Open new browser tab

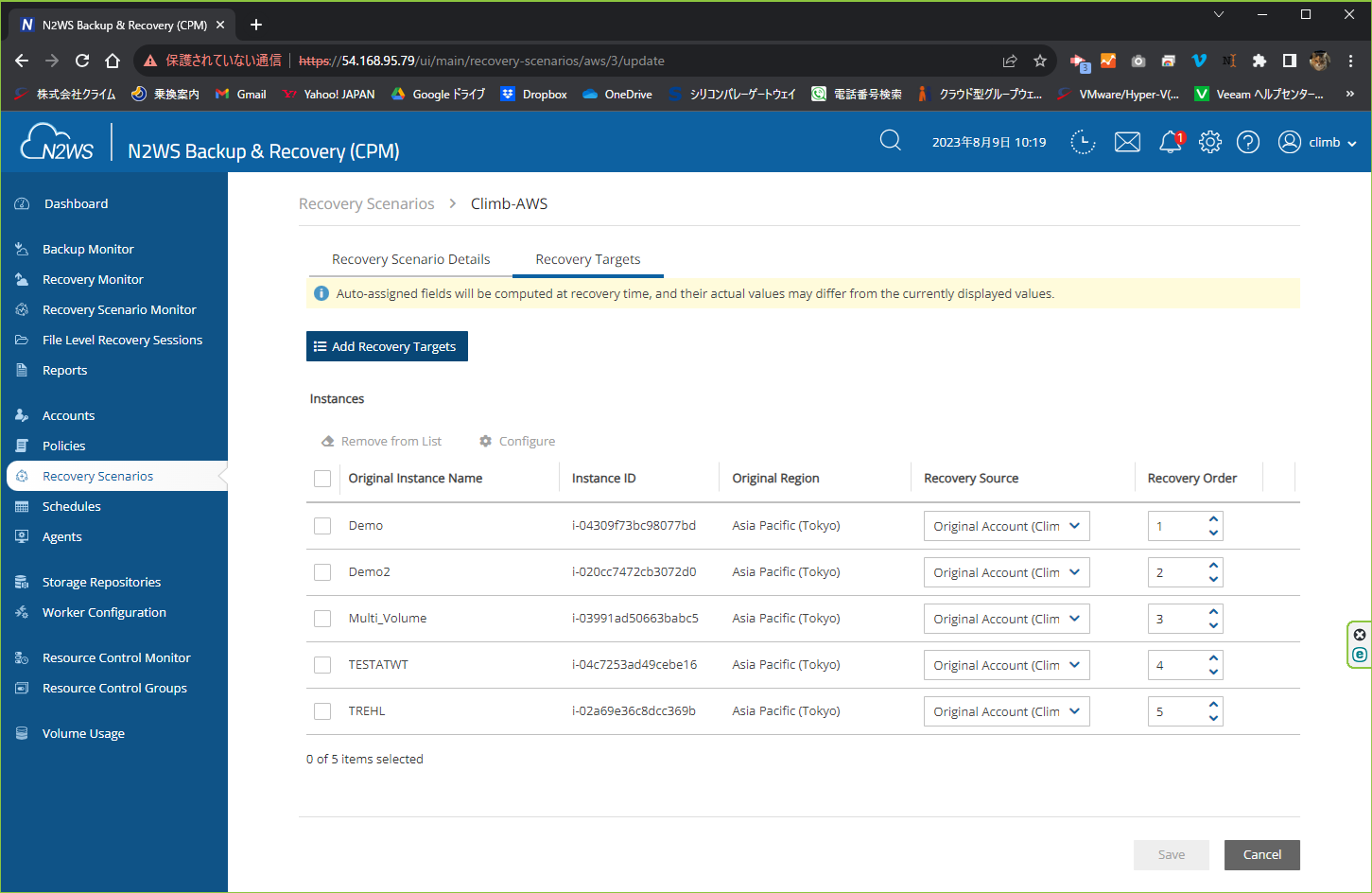coord(256,25)
